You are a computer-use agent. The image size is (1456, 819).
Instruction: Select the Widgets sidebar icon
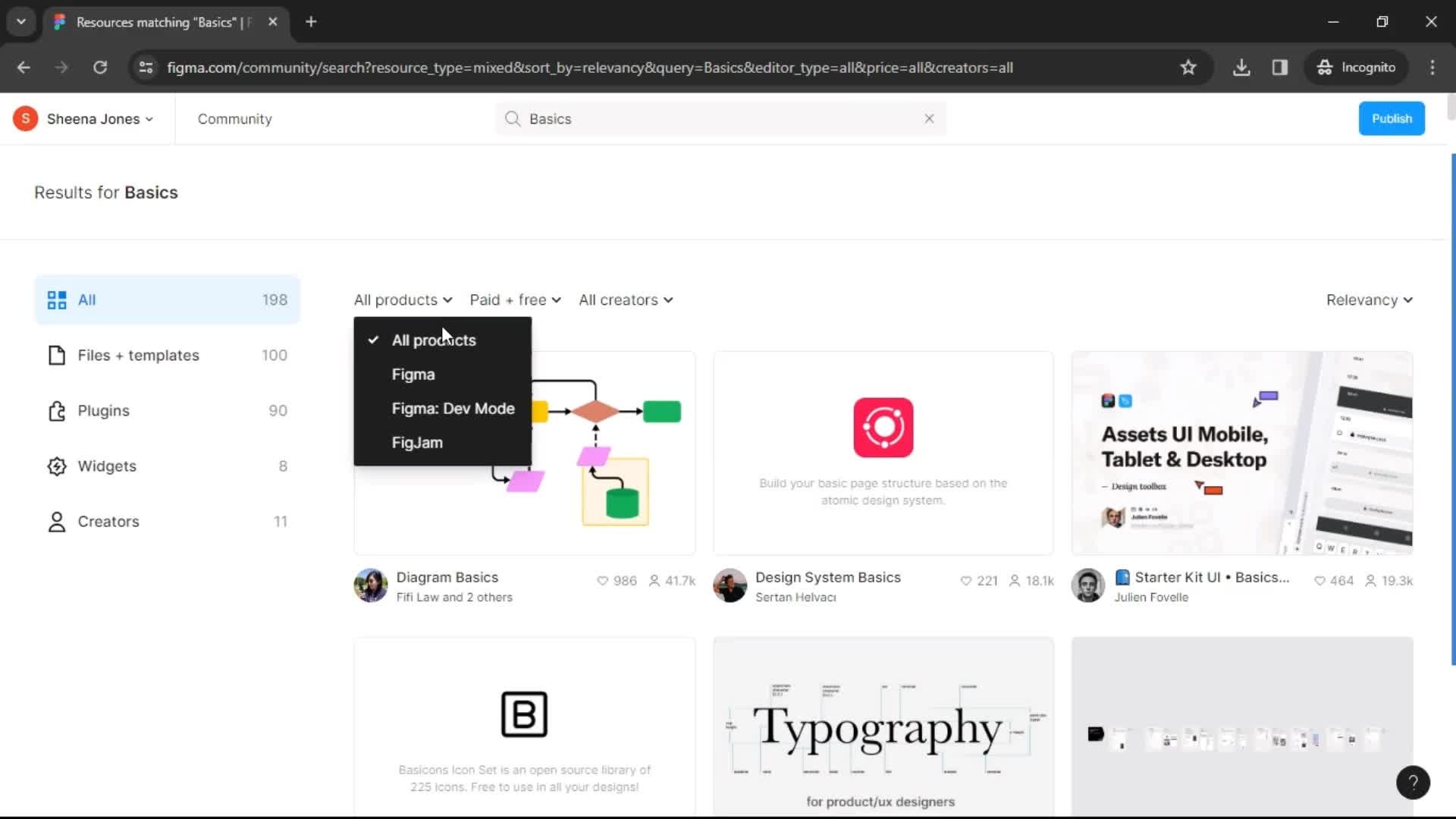pyautogui.click(x=57, y=466)
